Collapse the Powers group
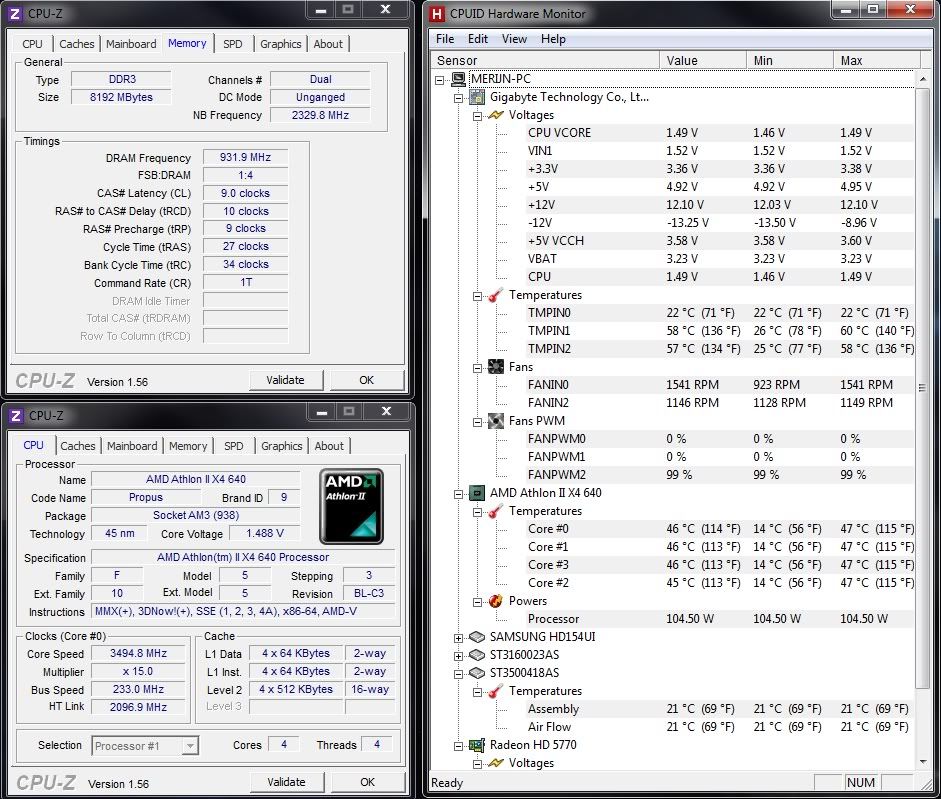The width and height of the screenshot is (941, 799). [x=477, y=602]
